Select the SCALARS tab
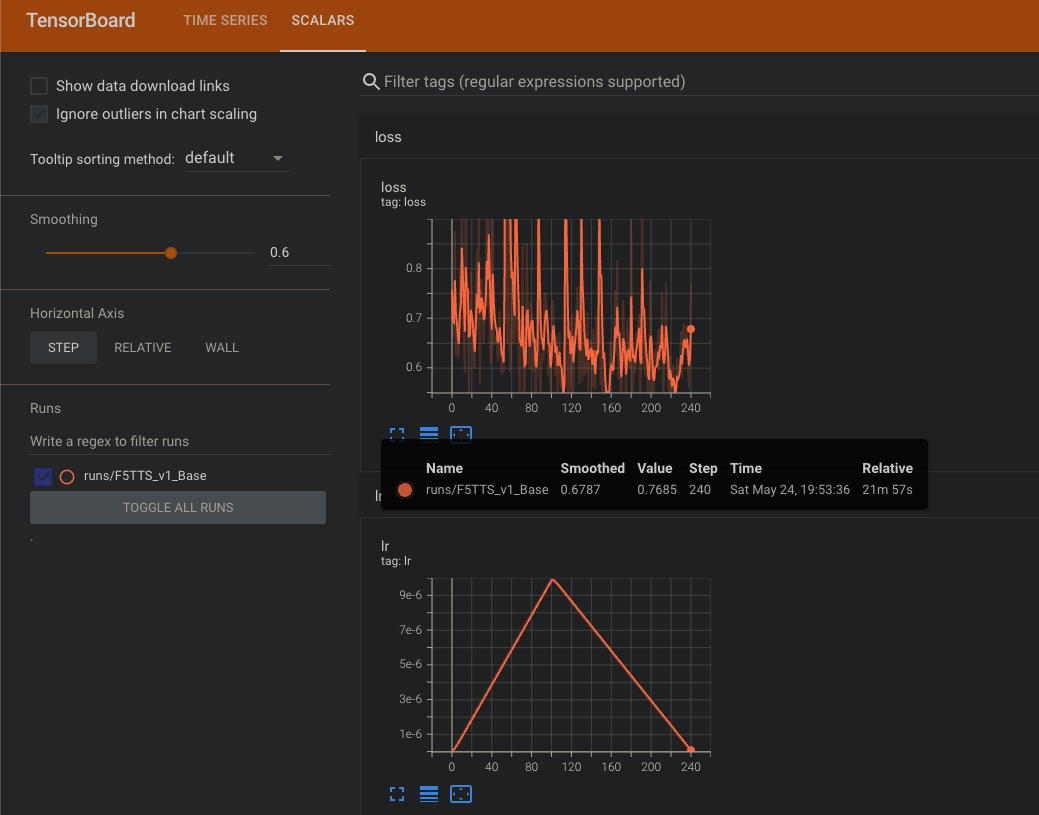The width and height of the screenshot is (1039, 815). pos(323,21)
